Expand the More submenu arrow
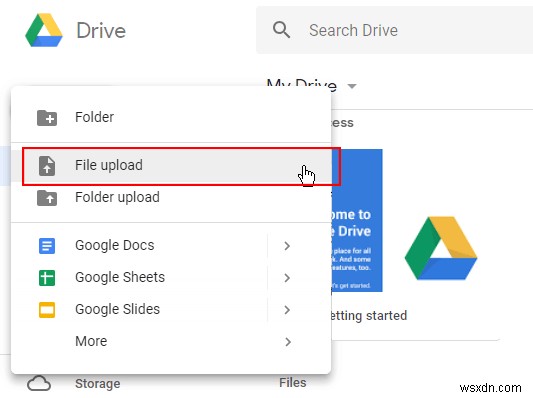 pos(288,342)
